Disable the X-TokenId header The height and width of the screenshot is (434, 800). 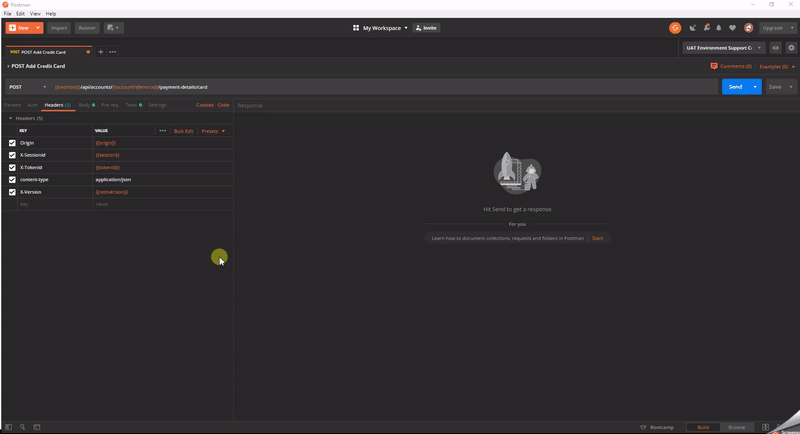(x=12, y=167)
